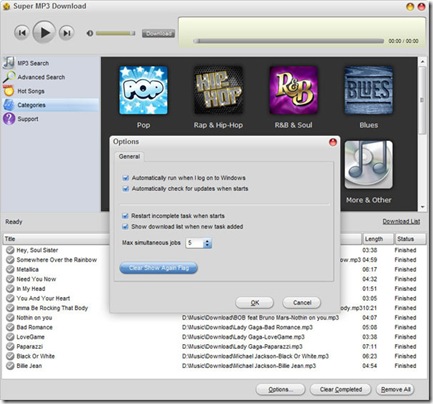Toggle Automatically run when I log on

[x=126, y=178]
